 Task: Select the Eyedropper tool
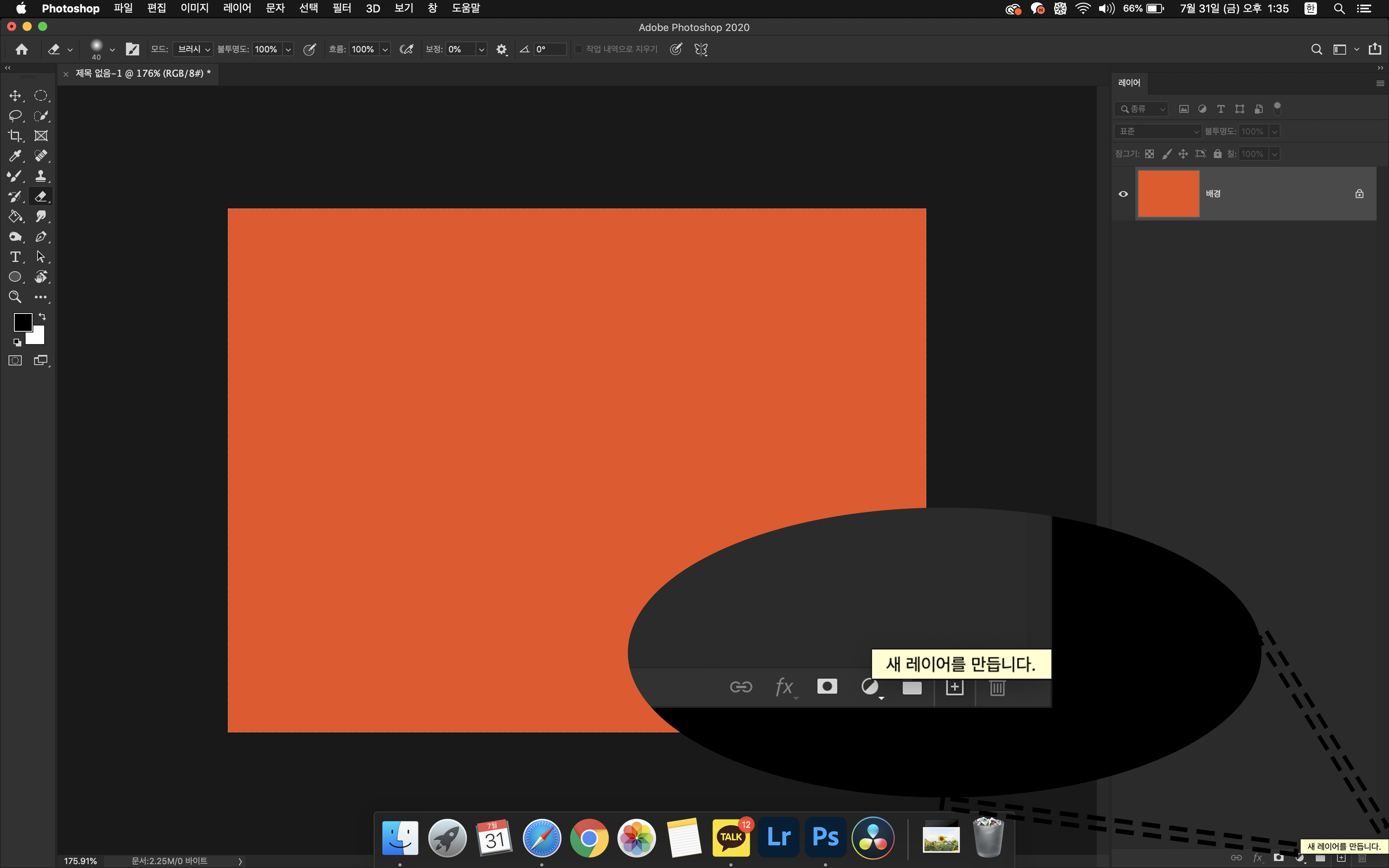(x=15, y=156)
